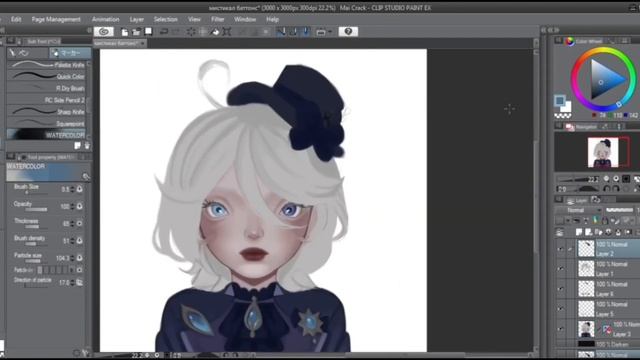Click the Clear/Delete sparkle icon in toolbar
640x360 pixels.
tap(191, 32)
